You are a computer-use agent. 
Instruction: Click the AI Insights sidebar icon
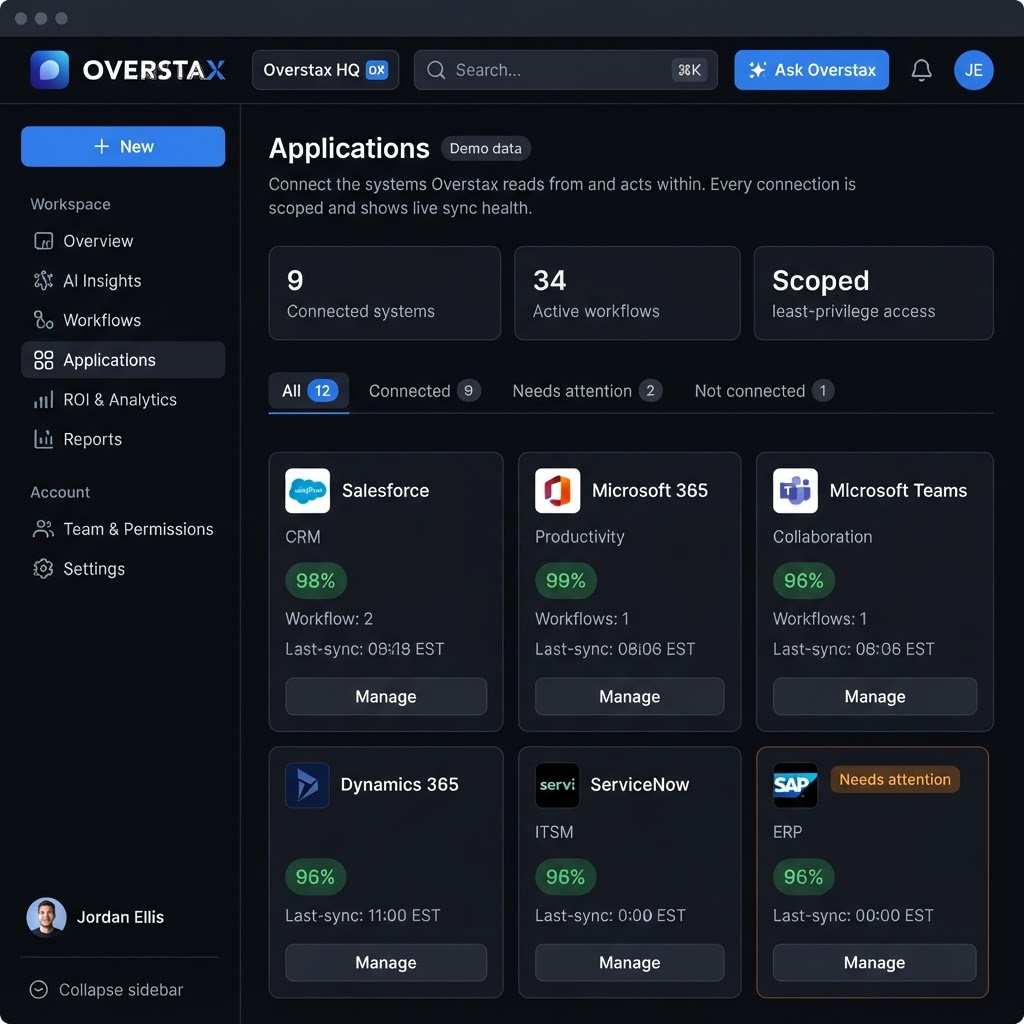[x=43, y=280]
